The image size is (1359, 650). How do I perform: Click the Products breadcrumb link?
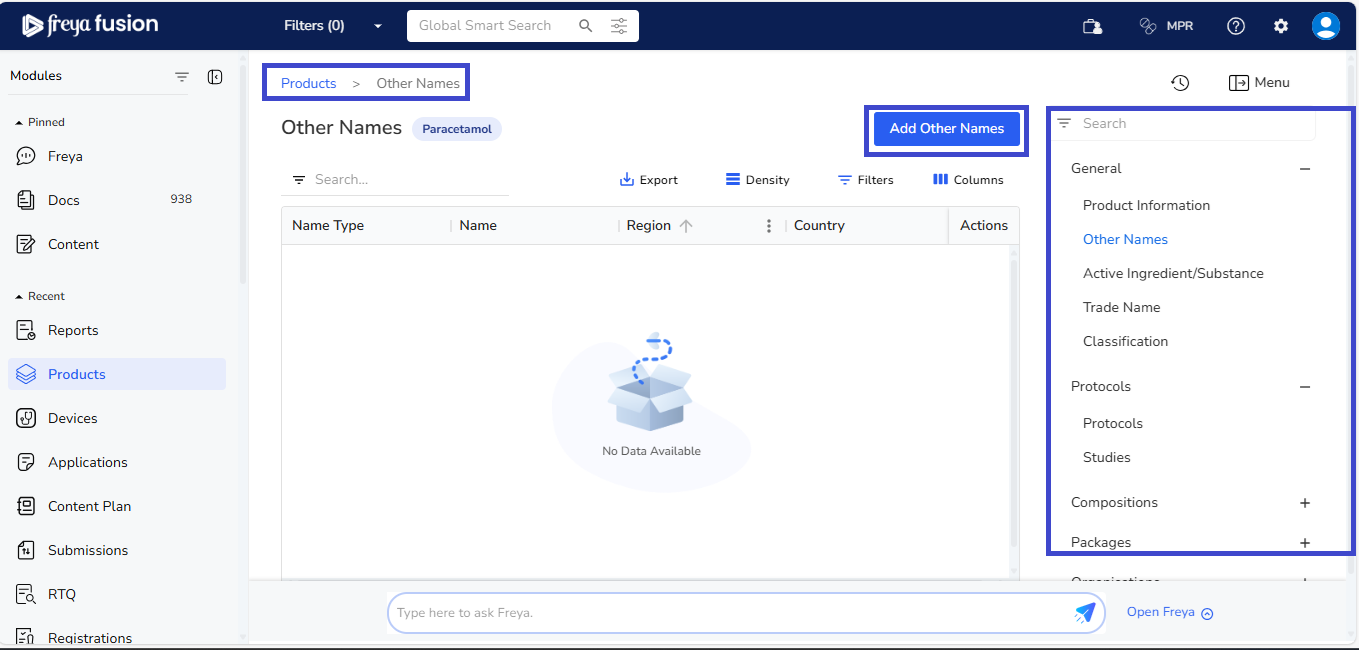pyautogui.click(x=308, y=83)
